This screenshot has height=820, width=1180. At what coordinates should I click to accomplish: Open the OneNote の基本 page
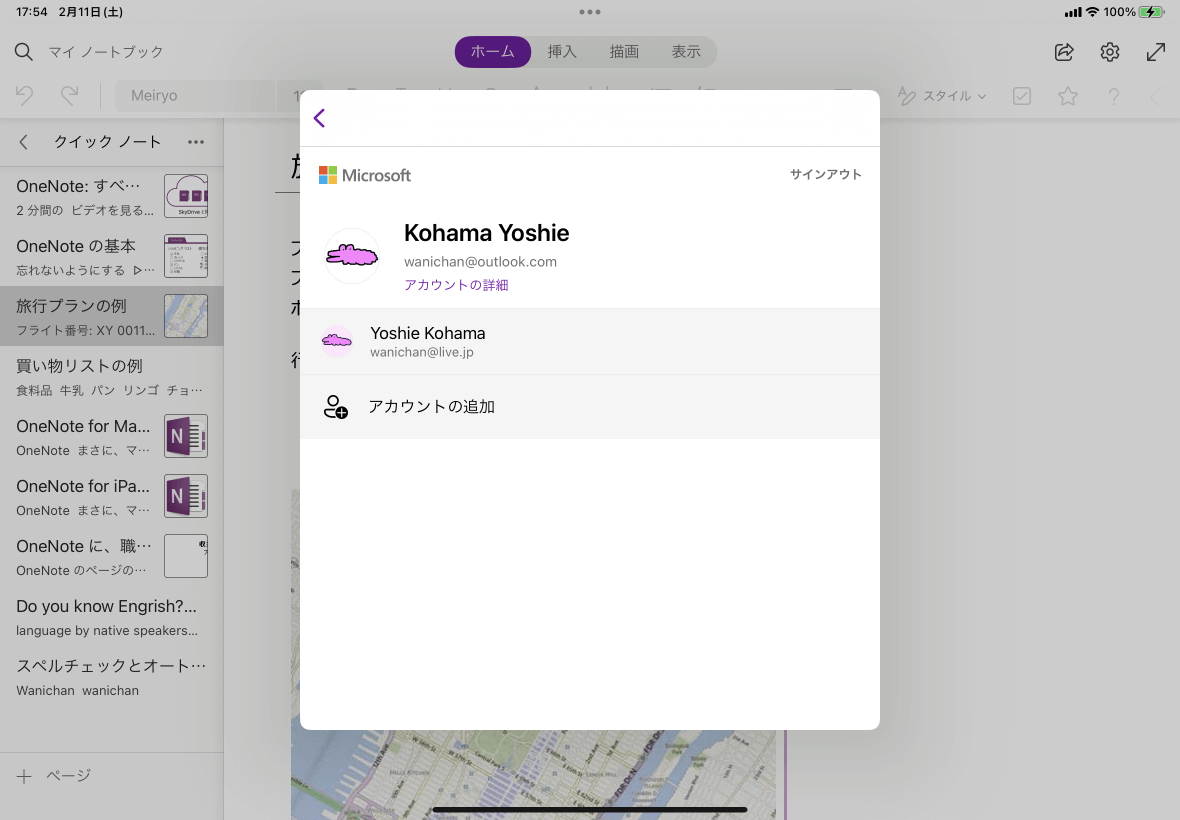click(x=111, y=257)
